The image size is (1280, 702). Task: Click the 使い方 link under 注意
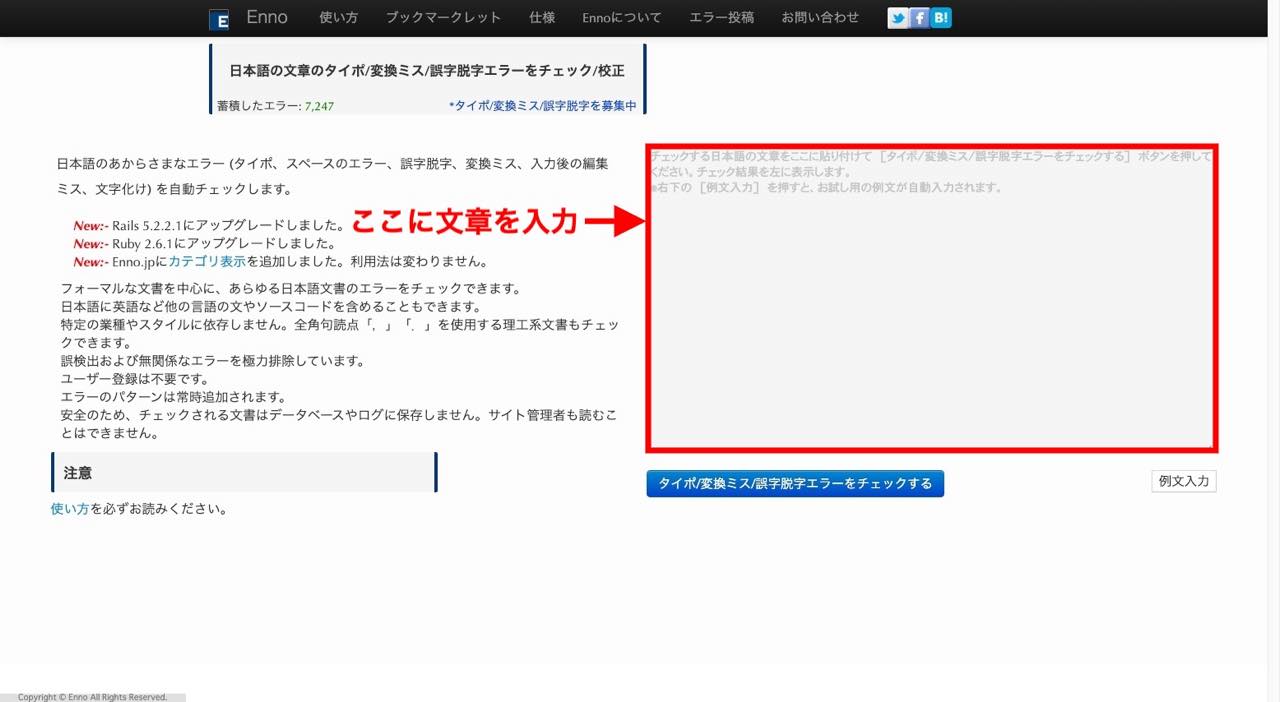[70, 509]
